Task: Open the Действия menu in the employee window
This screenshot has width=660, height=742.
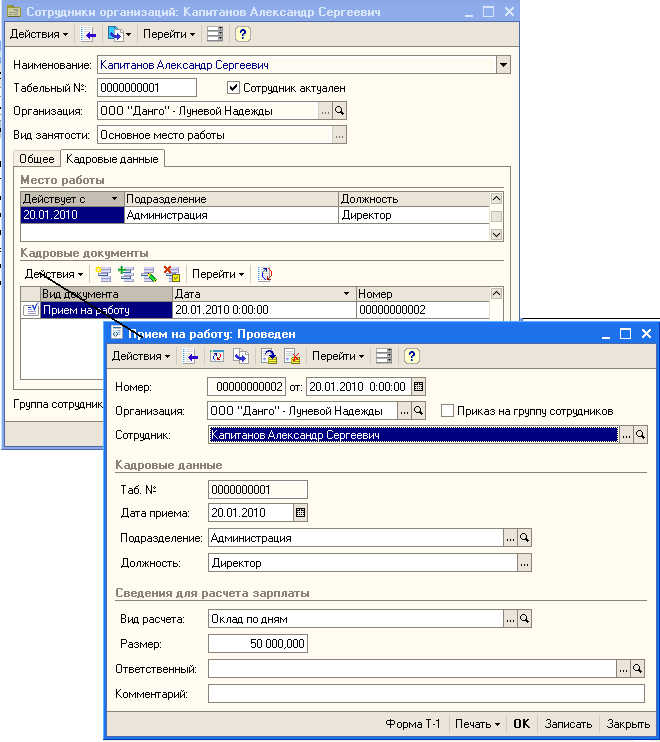Action: (x=39, y=34)
